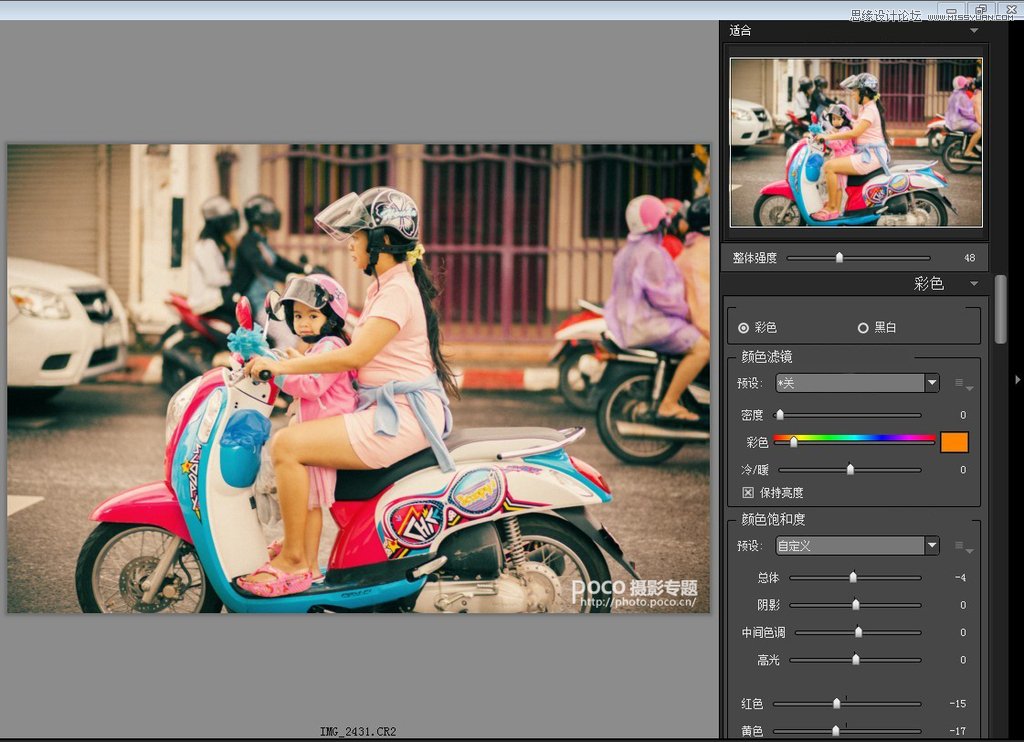
Task: Expand the hidden panel via right-edge arrow icon
Action: [1017, 379]
